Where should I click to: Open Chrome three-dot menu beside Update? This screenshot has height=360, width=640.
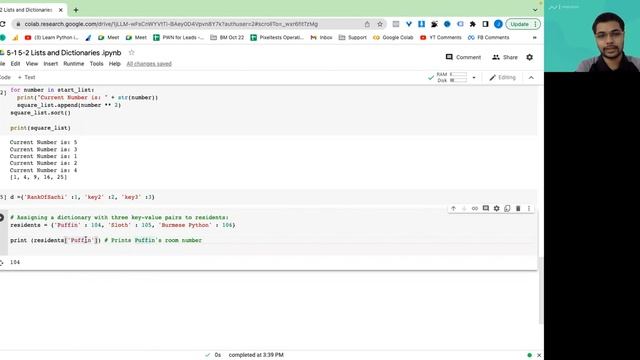click(535, 24)
